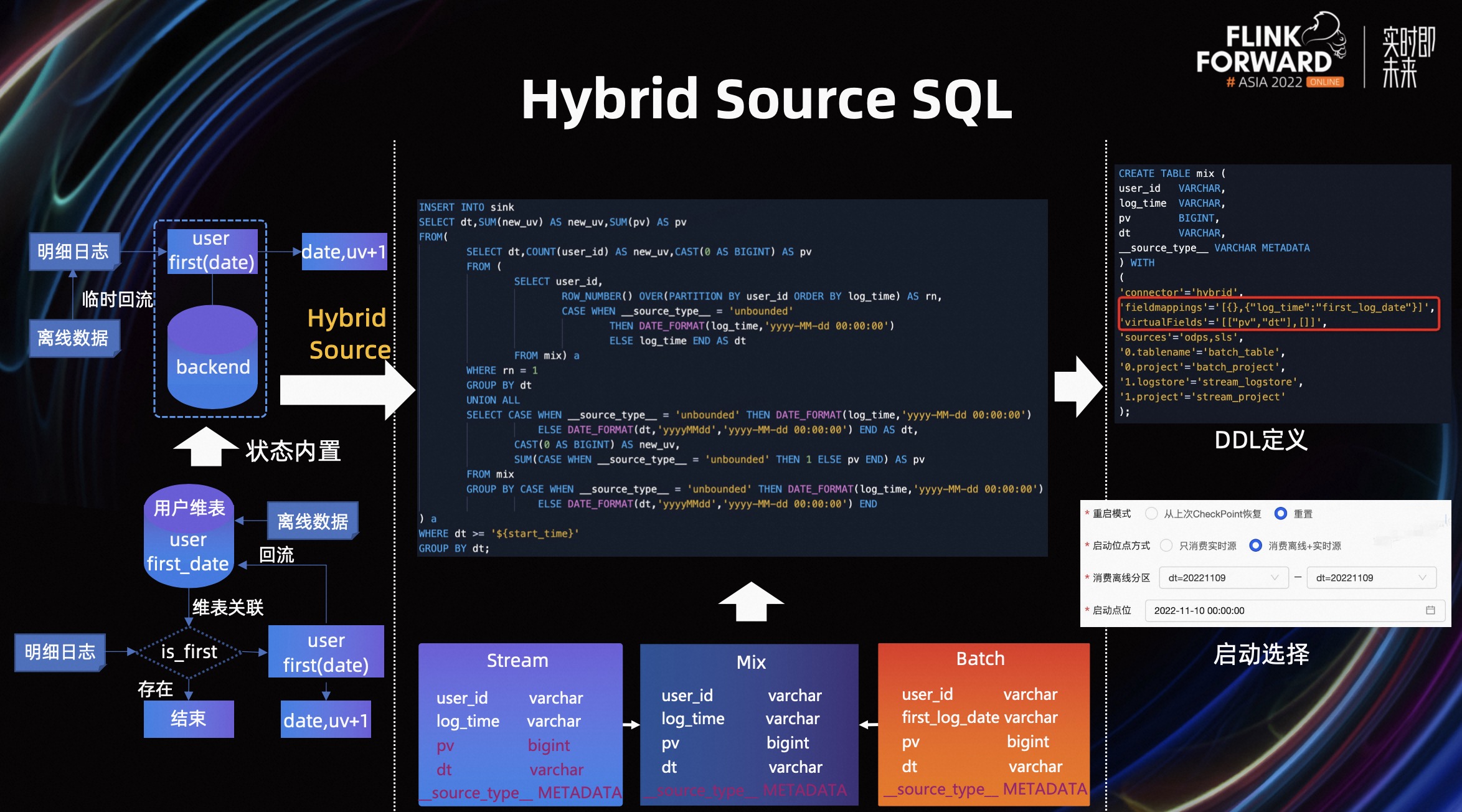The image size is (1462, 812).
Task: Open the first dt=20221109 partition dropdown
Action: tap(1223, 578)
